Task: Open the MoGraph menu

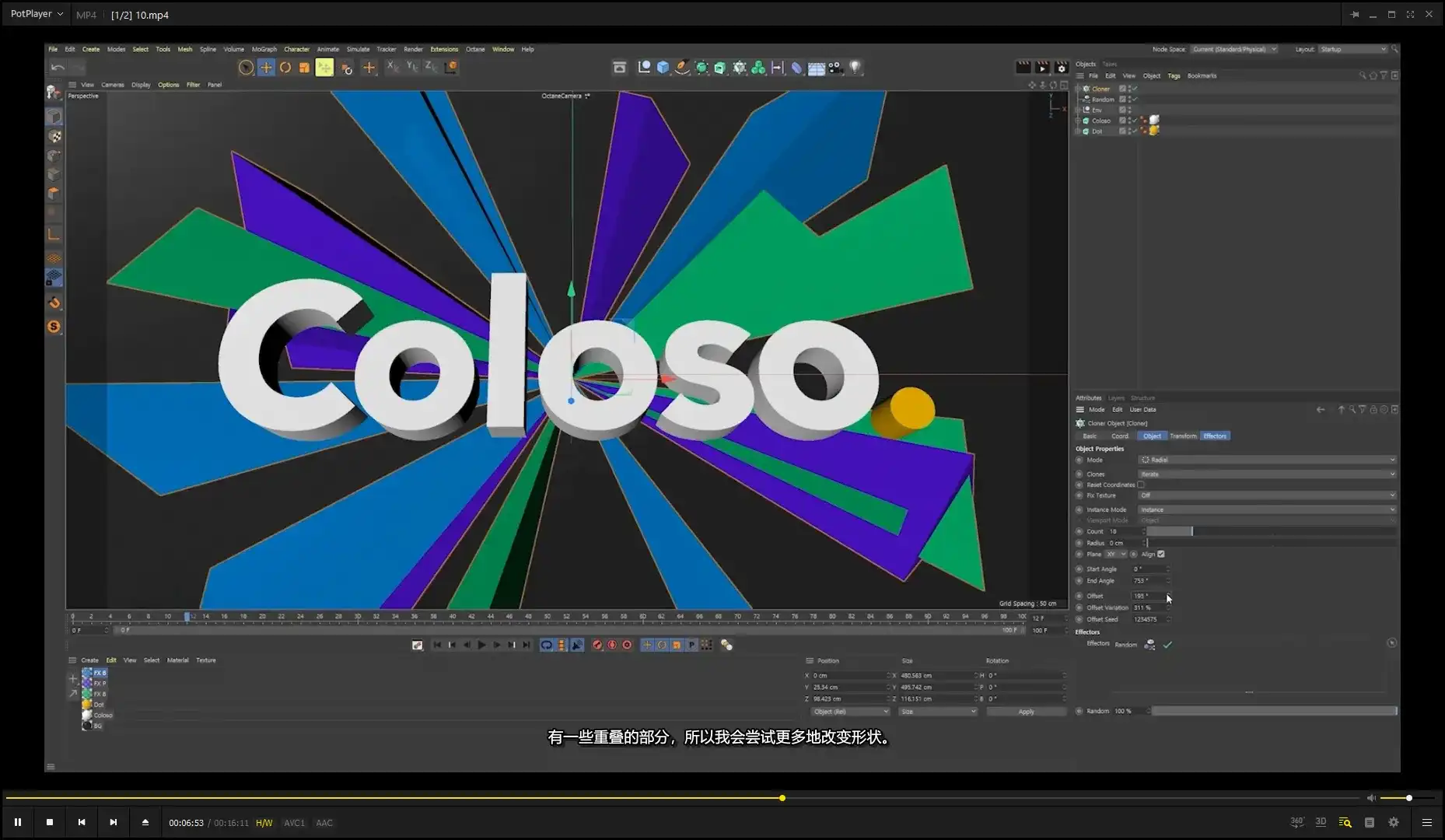Action: point(264,49)
